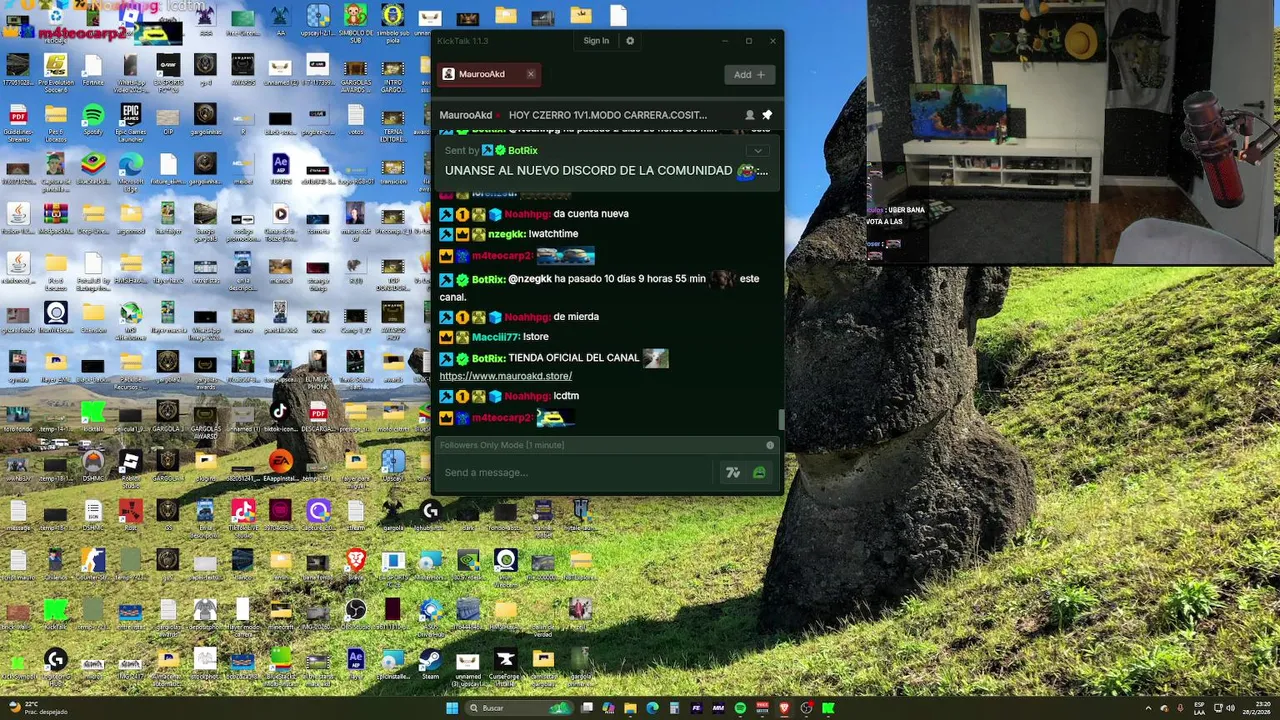Select the TikTok desktop icon

(x=280, y=415)
